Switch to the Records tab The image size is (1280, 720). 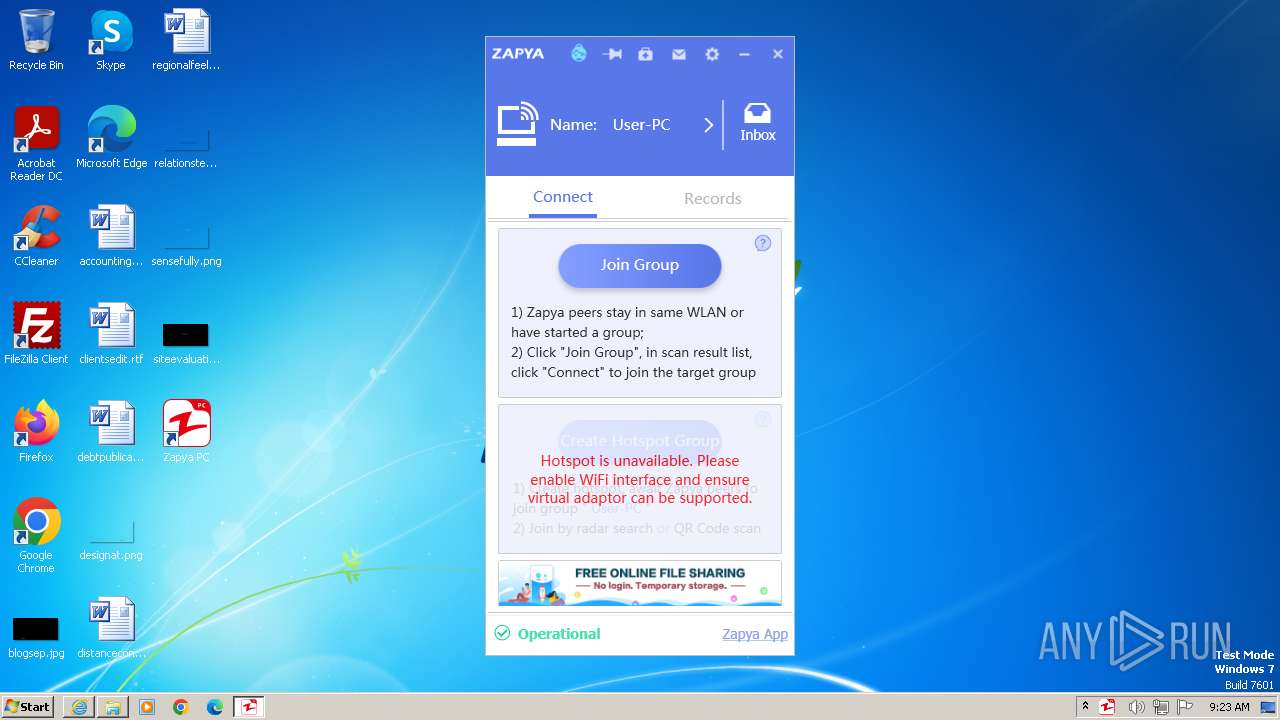tap(713, 198)
